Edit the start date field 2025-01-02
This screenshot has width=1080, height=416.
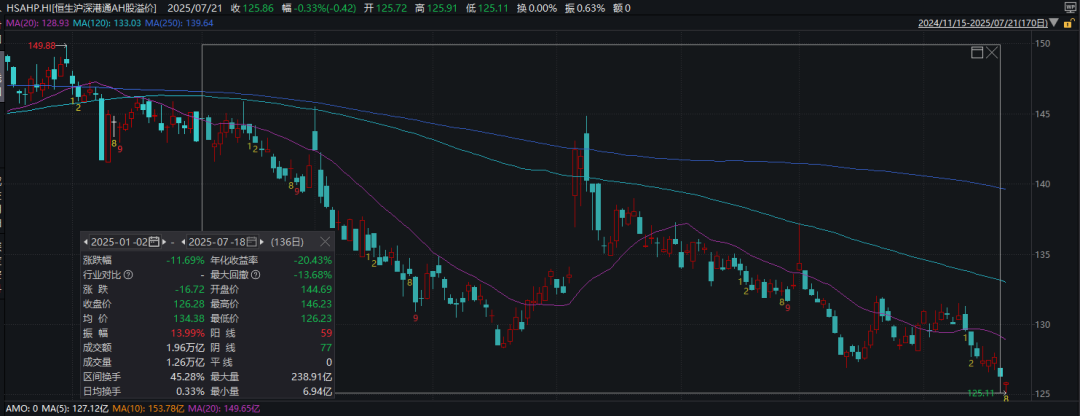pyautogui.click(x=119, y=242)
